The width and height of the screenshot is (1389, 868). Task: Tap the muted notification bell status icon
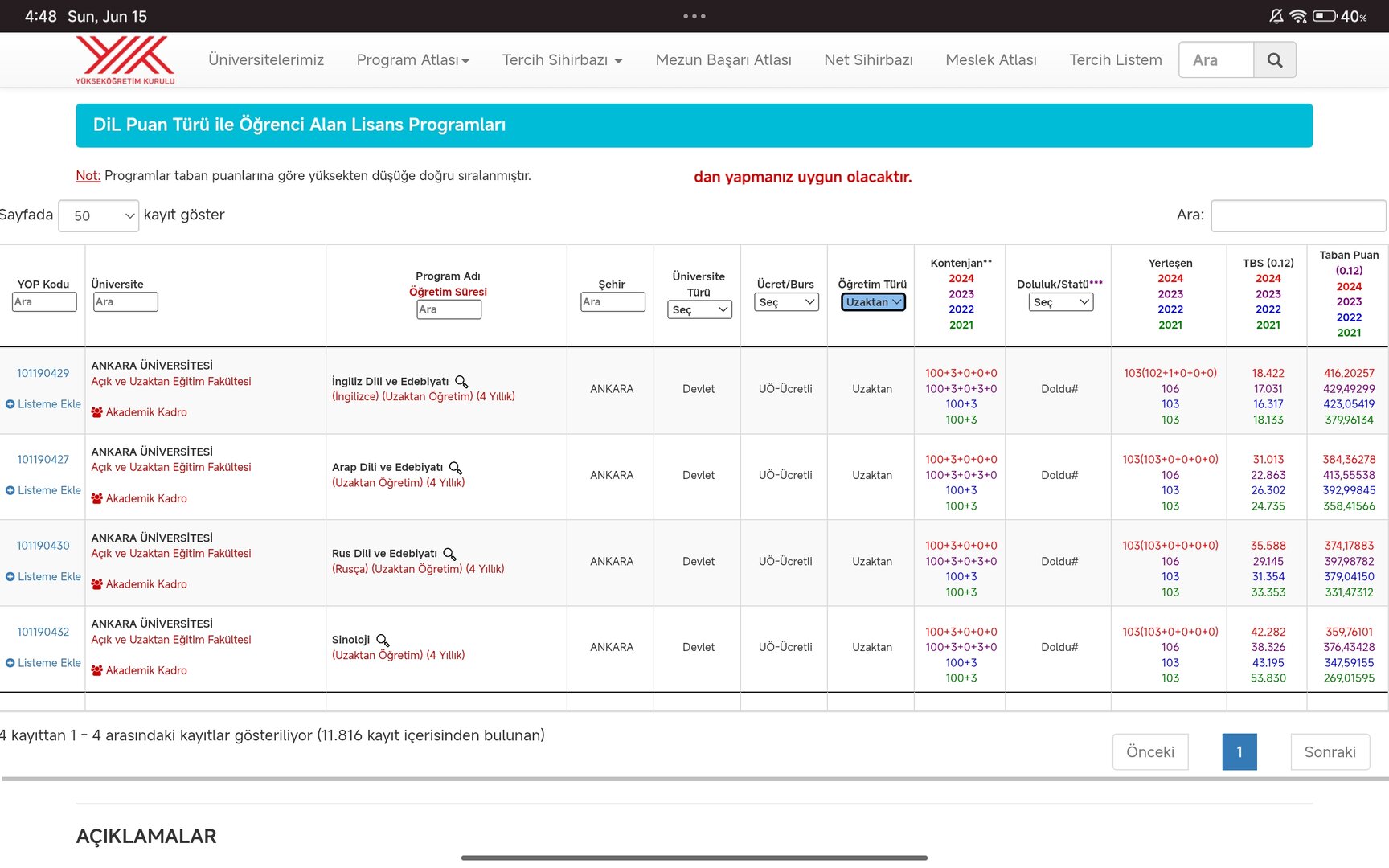[x=1276, y=16]
